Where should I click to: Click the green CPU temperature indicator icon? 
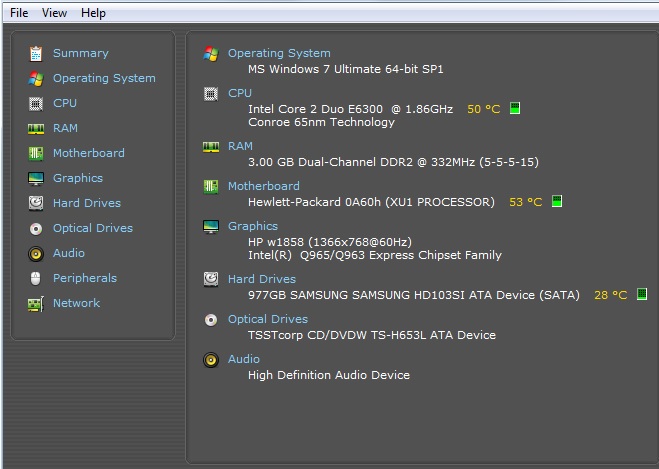(x=515, y=108)
